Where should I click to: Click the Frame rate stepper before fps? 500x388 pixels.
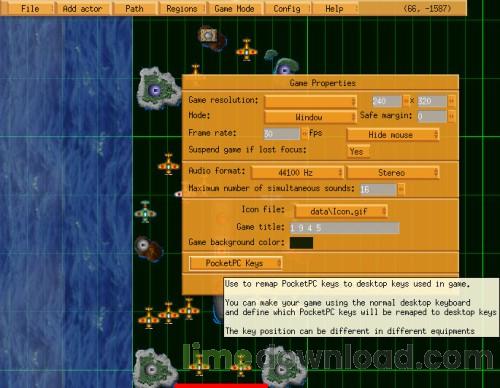(x=305, y=134)
